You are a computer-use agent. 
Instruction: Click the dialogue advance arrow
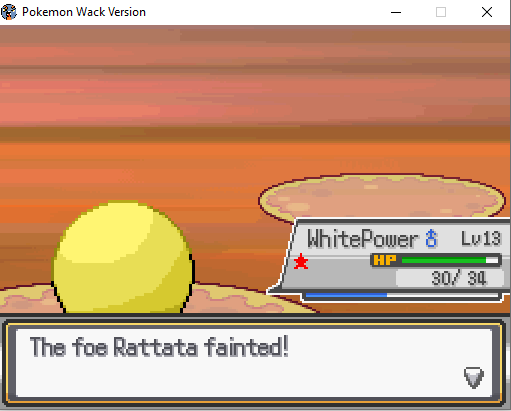[x=474, y=378]
